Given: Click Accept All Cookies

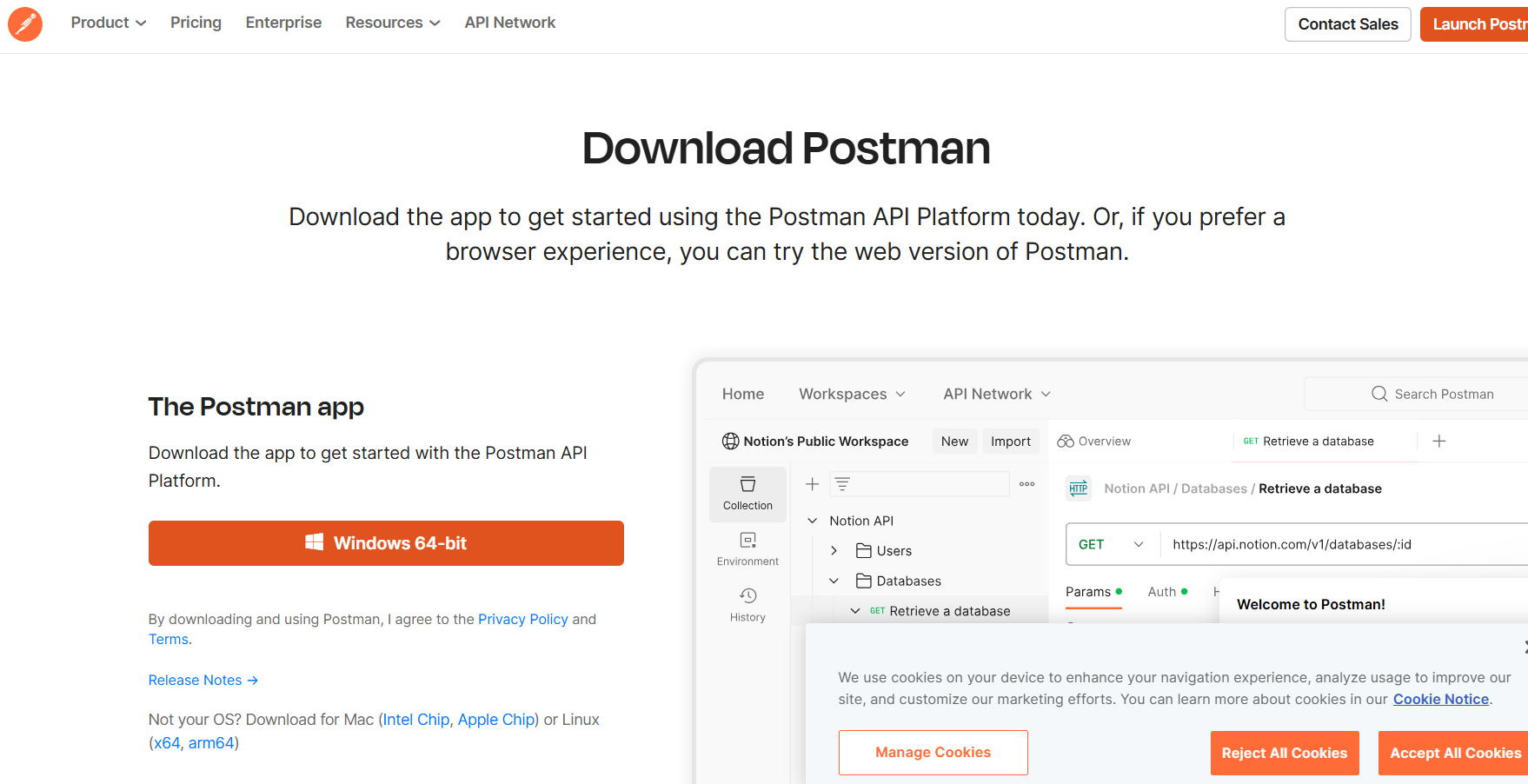Looking at the screenshot, I should [1454, 753].
